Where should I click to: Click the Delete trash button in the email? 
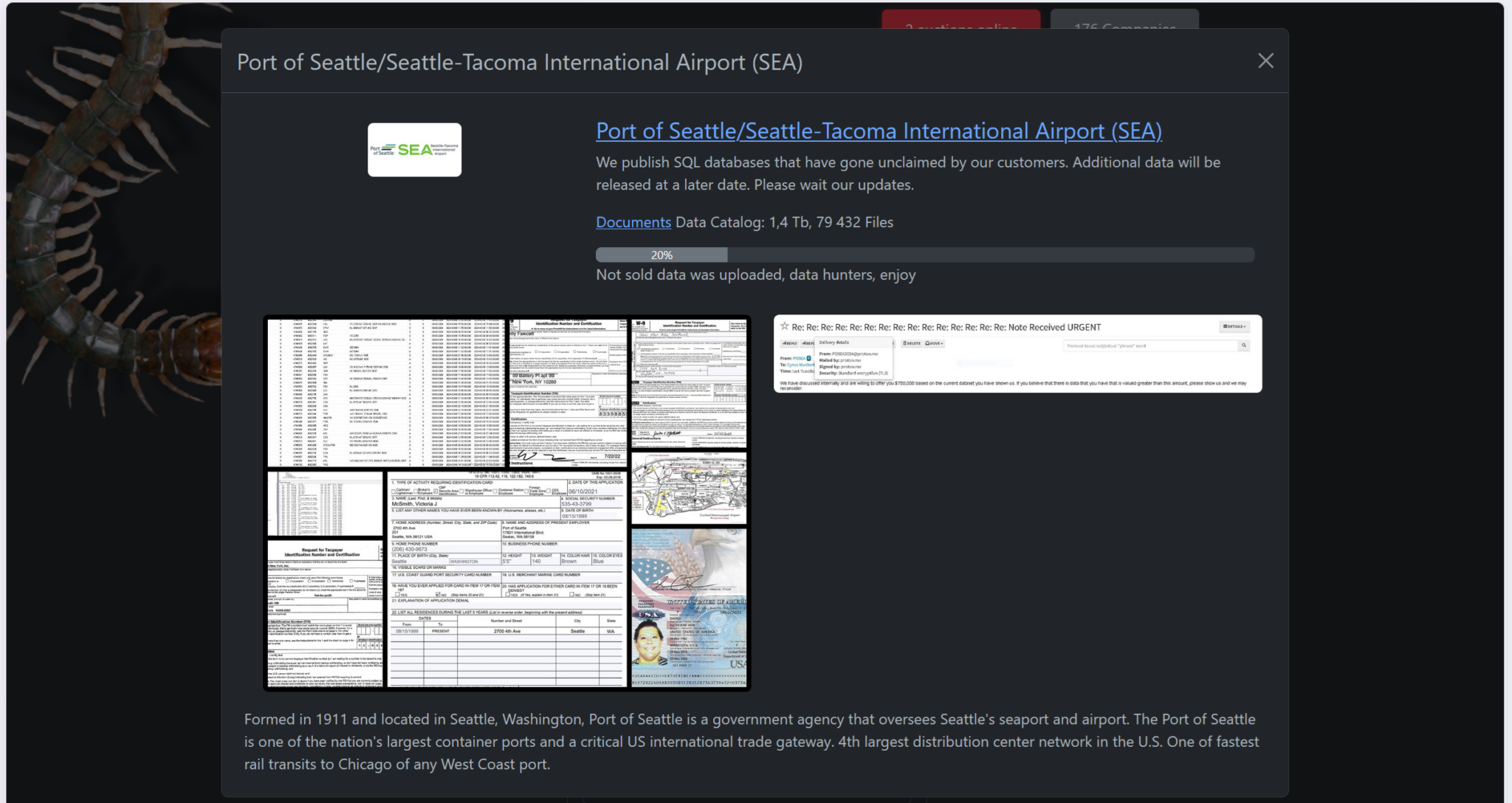point(912,343)
